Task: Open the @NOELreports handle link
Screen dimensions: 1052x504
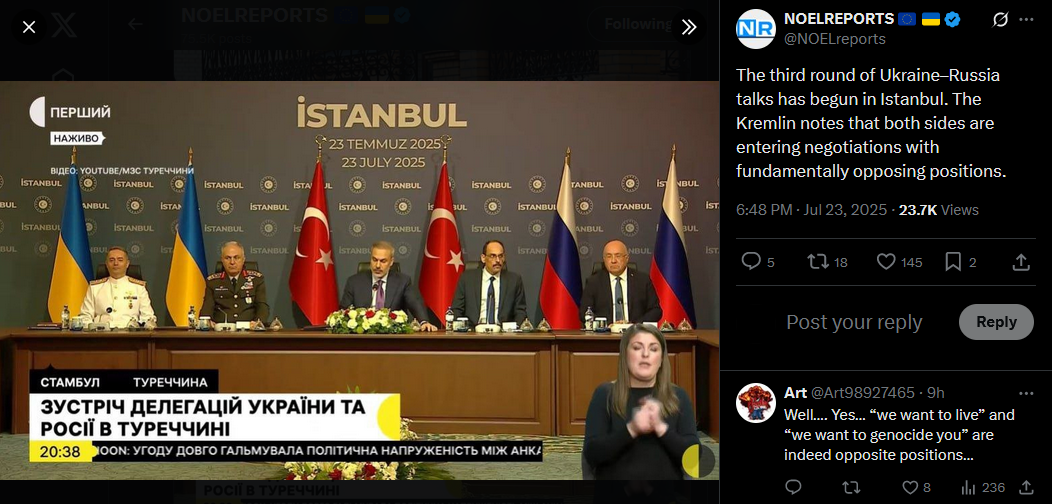Action: 835,39
